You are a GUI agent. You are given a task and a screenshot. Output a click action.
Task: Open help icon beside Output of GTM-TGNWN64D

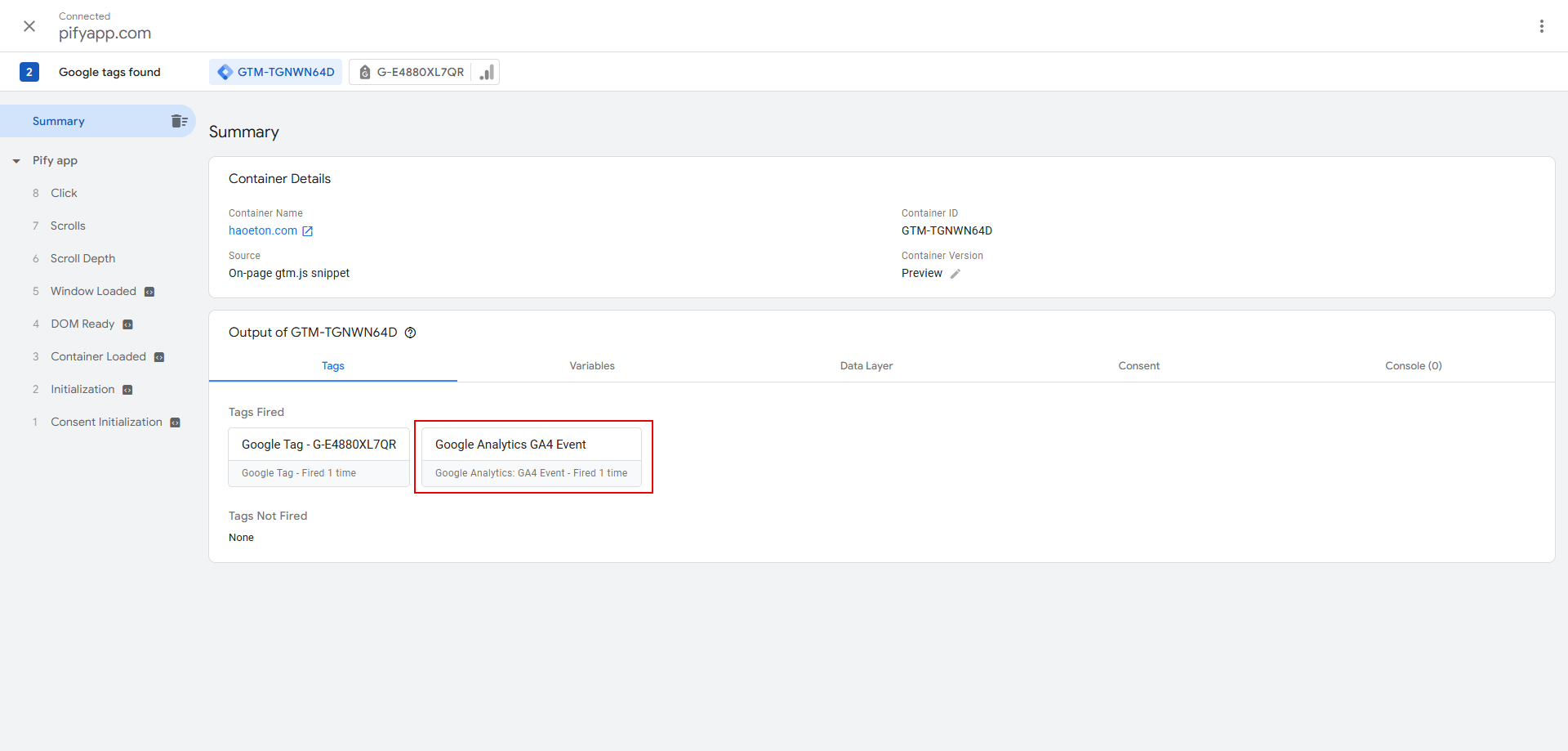pos(411,333)
